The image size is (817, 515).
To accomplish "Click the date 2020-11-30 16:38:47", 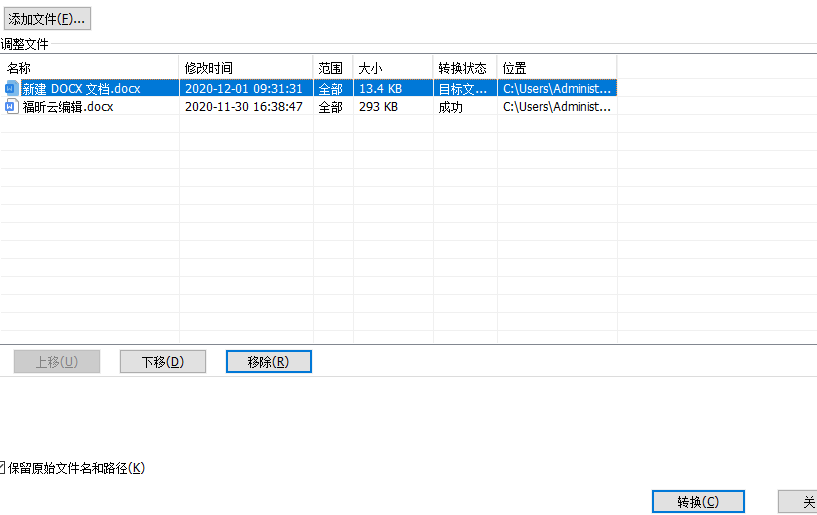I will (244, 107).
